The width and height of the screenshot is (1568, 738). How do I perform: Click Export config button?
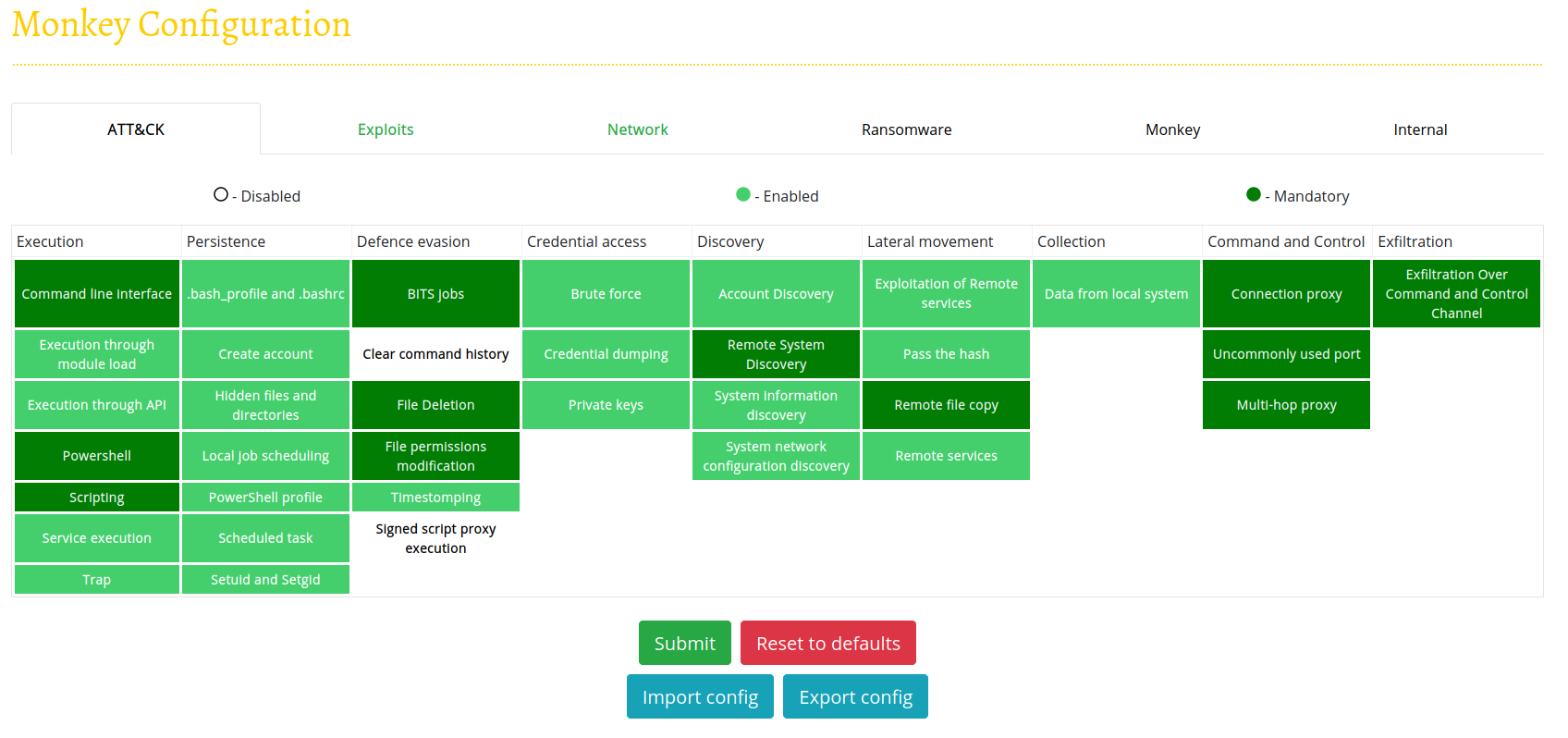pos(855,696)
